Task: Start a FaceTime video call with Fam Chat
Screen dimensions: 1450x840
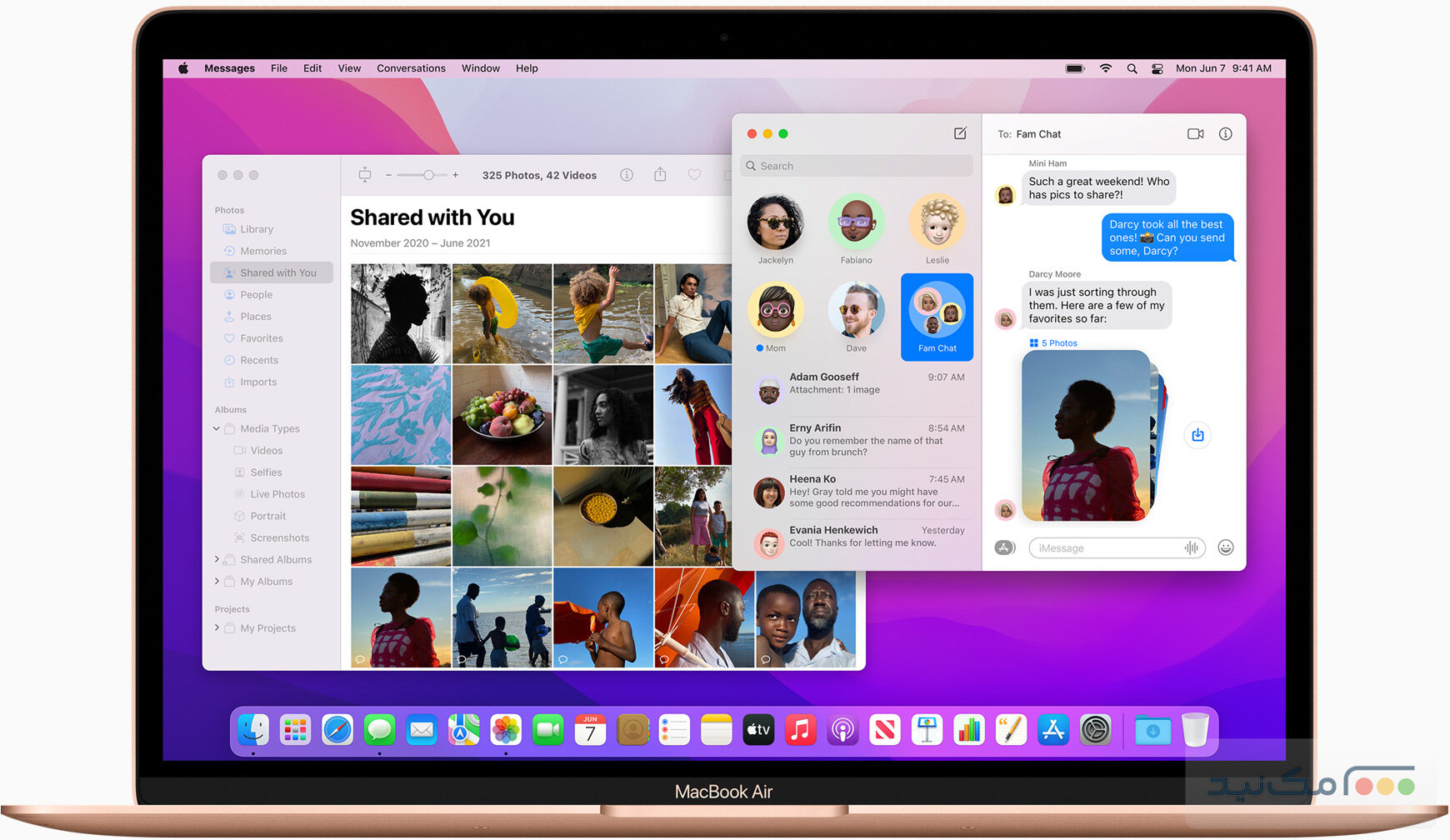Action: click(1195, 133)
